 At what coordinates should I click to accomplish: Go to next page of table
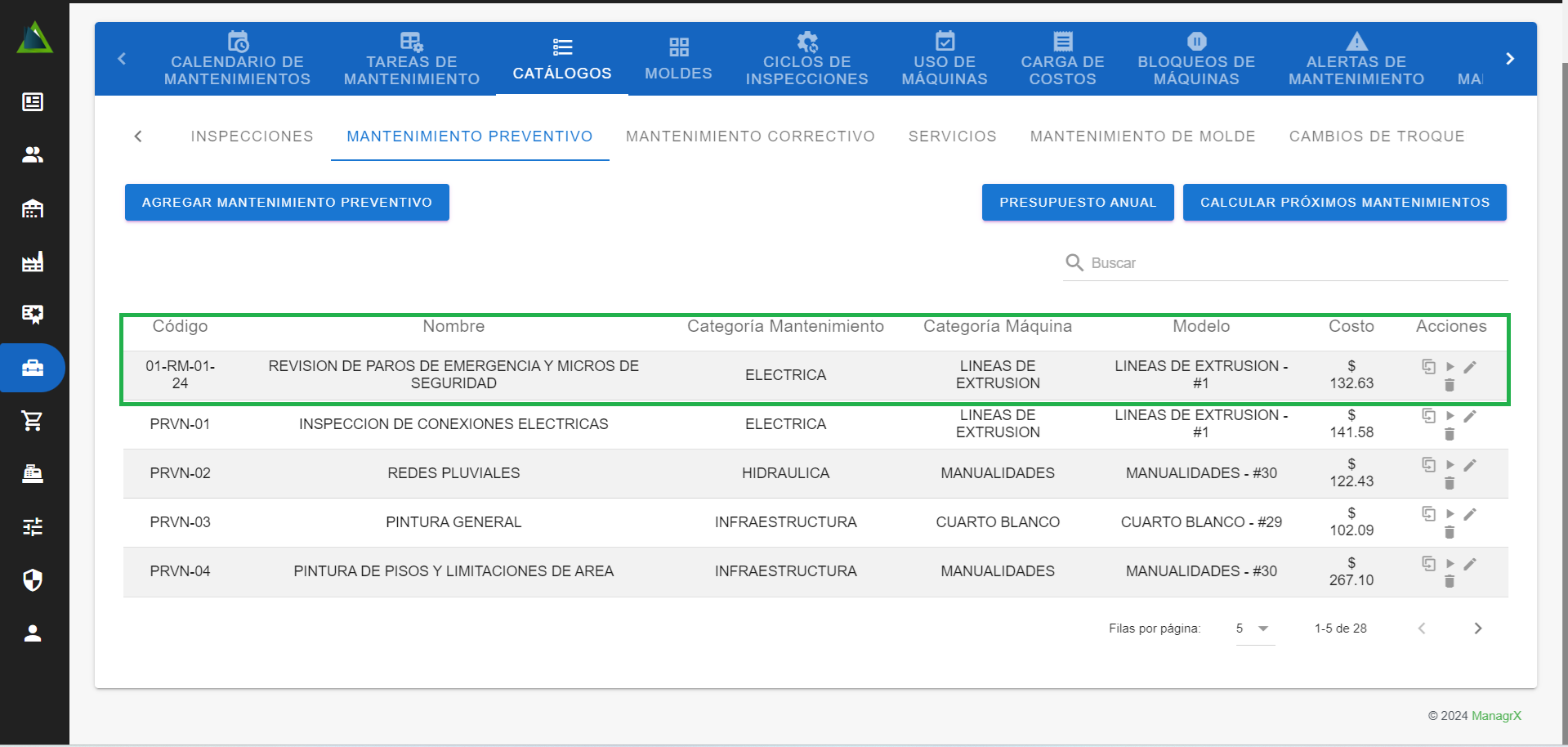1477,628
